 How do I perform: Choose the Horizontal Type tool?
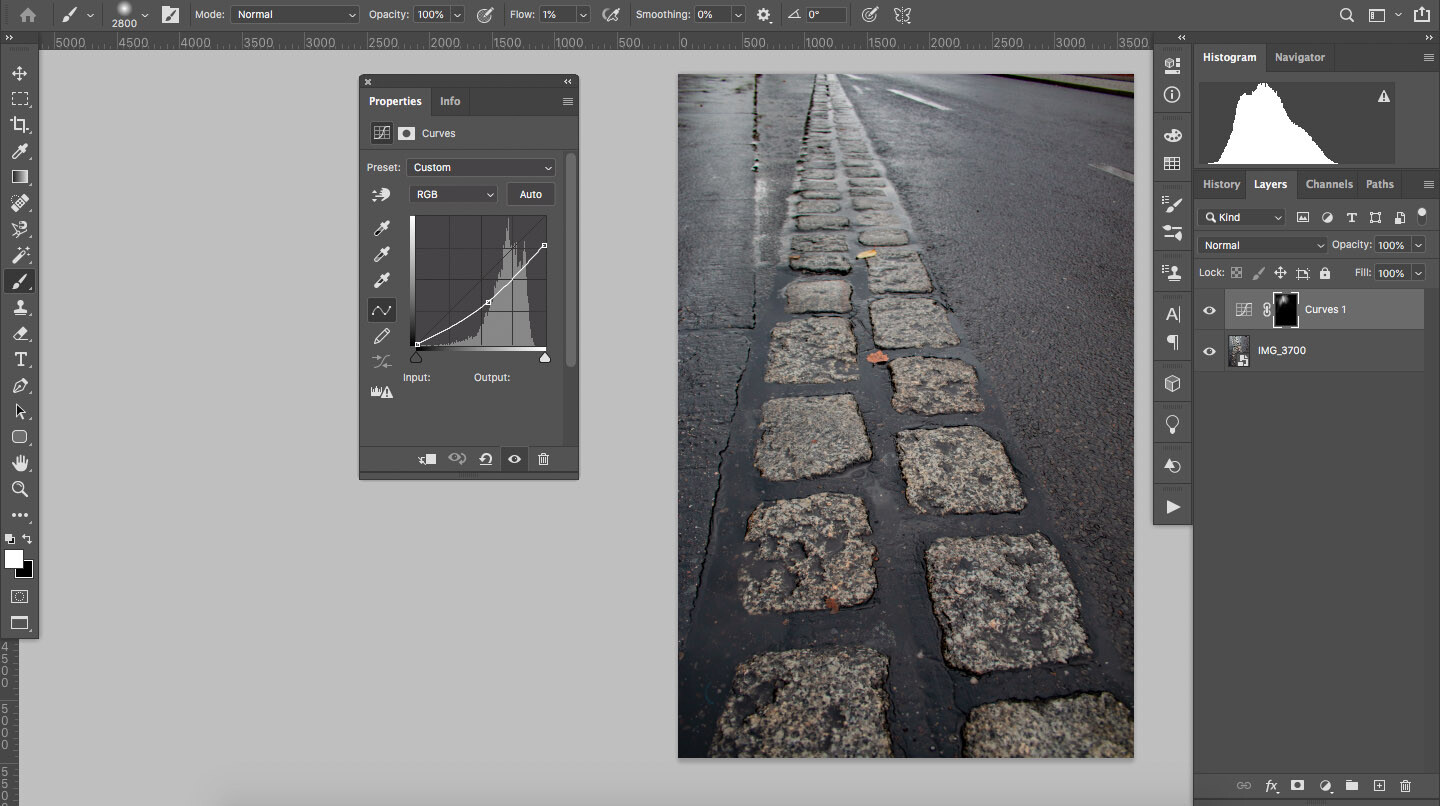coord(20,359)
